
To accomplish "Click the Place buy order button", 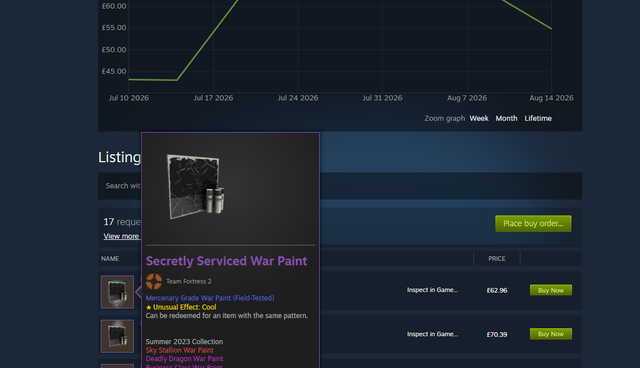I will coord(533,224).
